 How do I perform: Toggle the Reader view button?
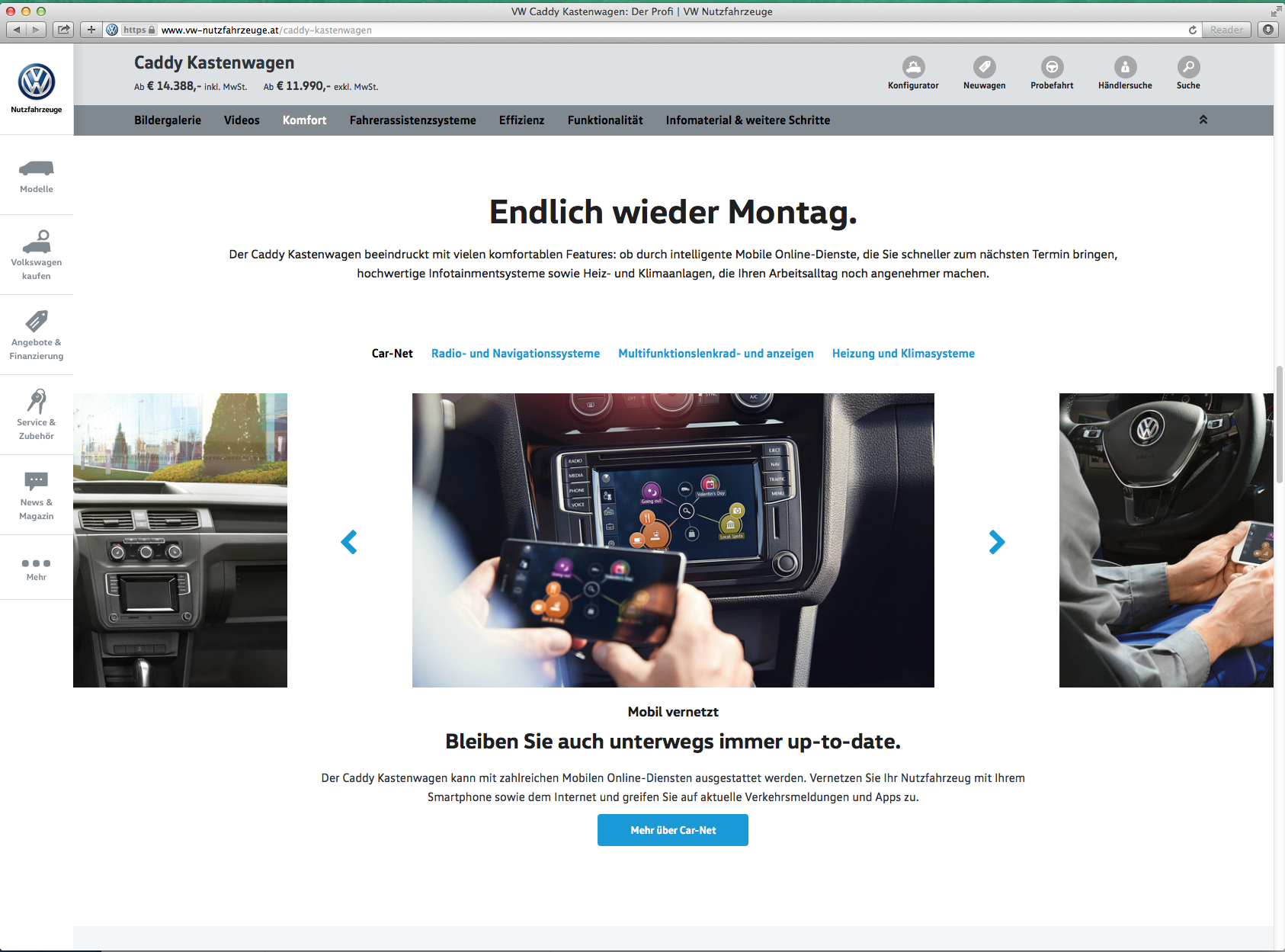[x=1226, y=30]
